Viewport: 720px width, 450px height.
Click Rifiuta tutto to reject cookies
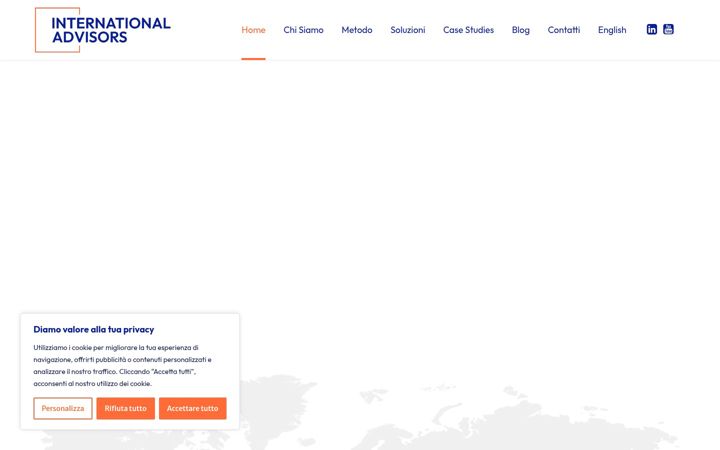[x=125, y=408]
